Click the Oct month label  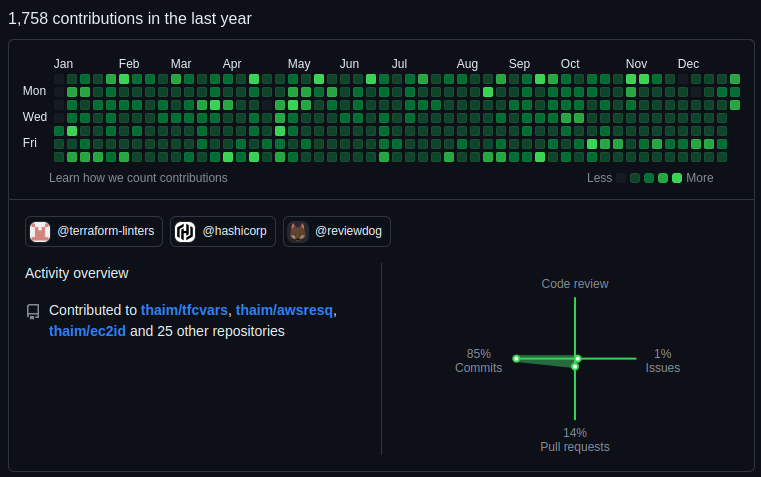(x=570, y=64)
